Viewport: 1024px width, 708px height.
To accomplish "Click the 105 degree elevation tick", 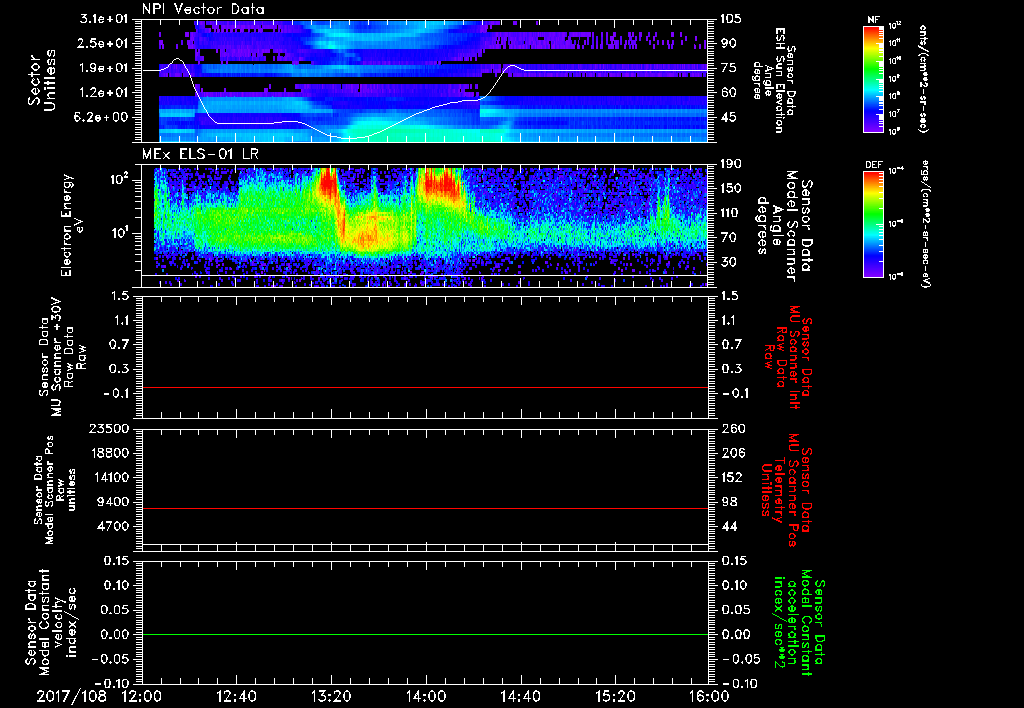I will click(731, 19).
